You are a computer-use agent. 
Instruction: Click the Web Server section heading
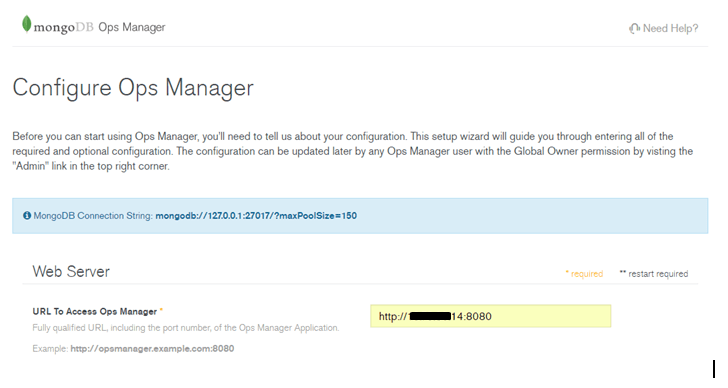pos(71,272)
